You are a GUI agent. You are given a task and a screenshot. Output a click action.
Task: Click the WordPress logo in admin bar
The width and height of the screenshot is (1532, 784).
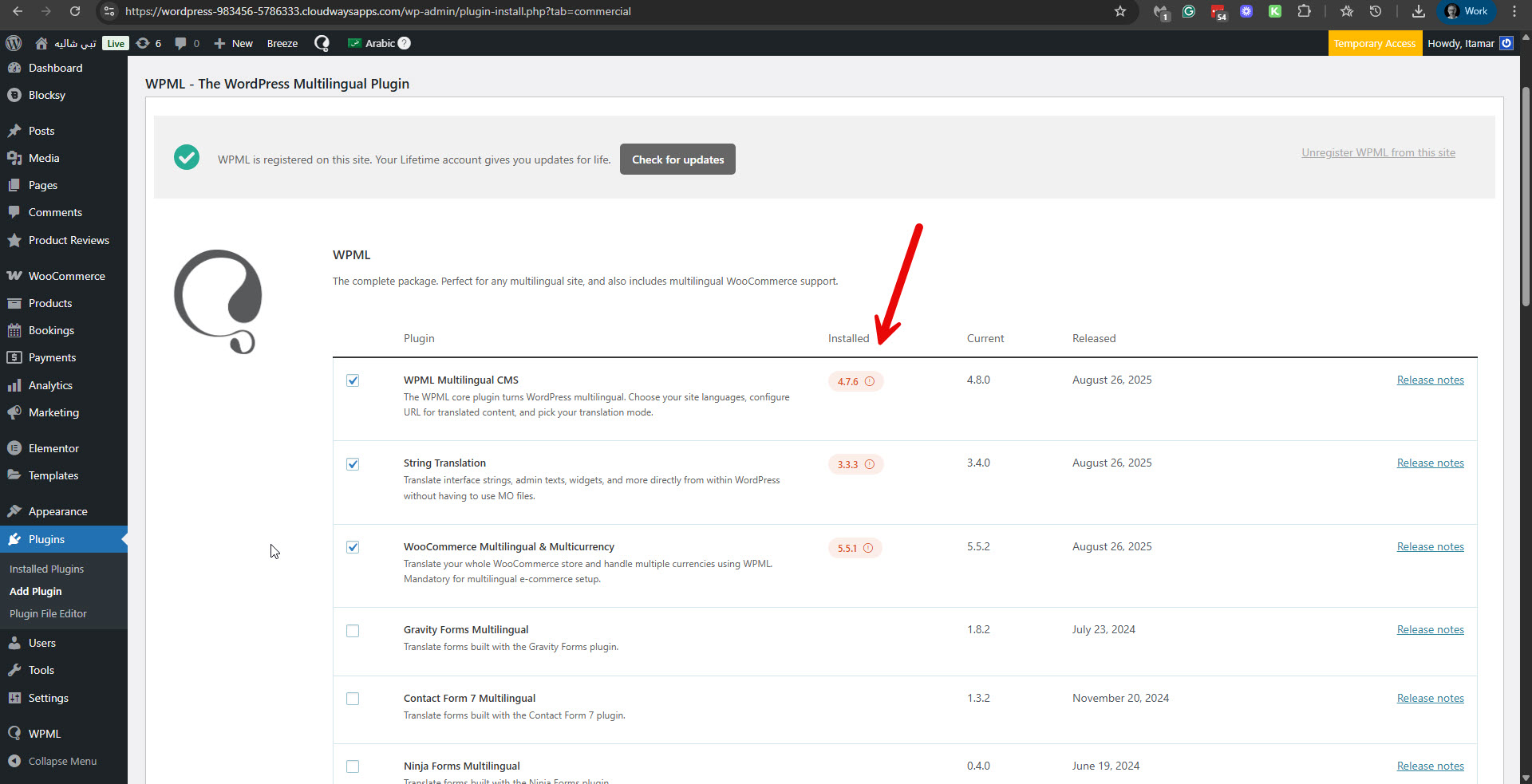coord(14,43)
